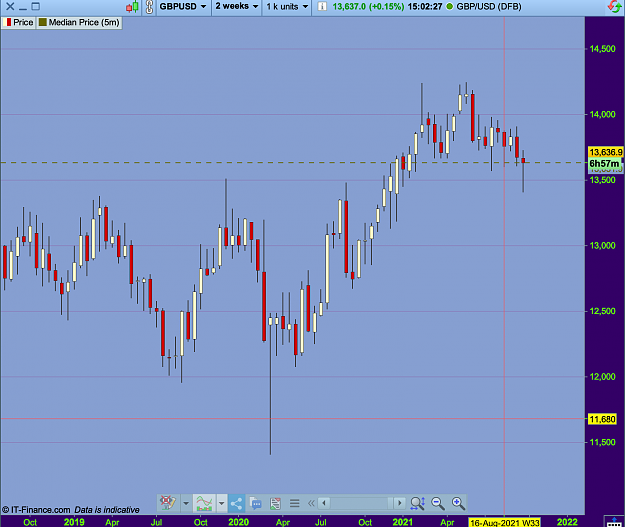Expand the indicators dropdown arrow

pyautogui.click(x=222, y=503)
